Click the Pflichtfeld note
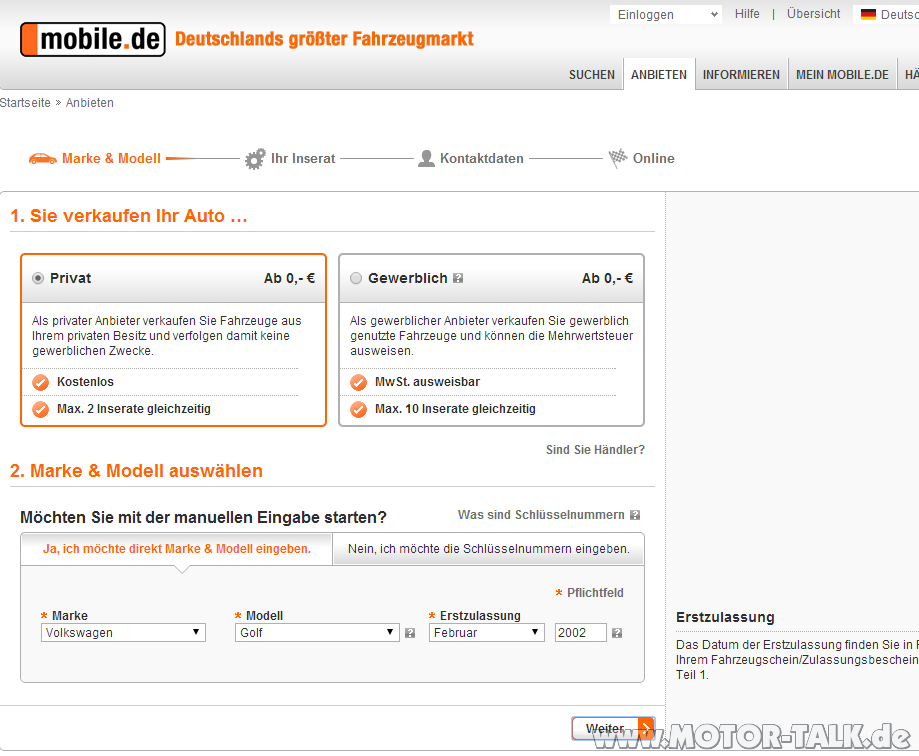919x756 pixels. point(590,593)
